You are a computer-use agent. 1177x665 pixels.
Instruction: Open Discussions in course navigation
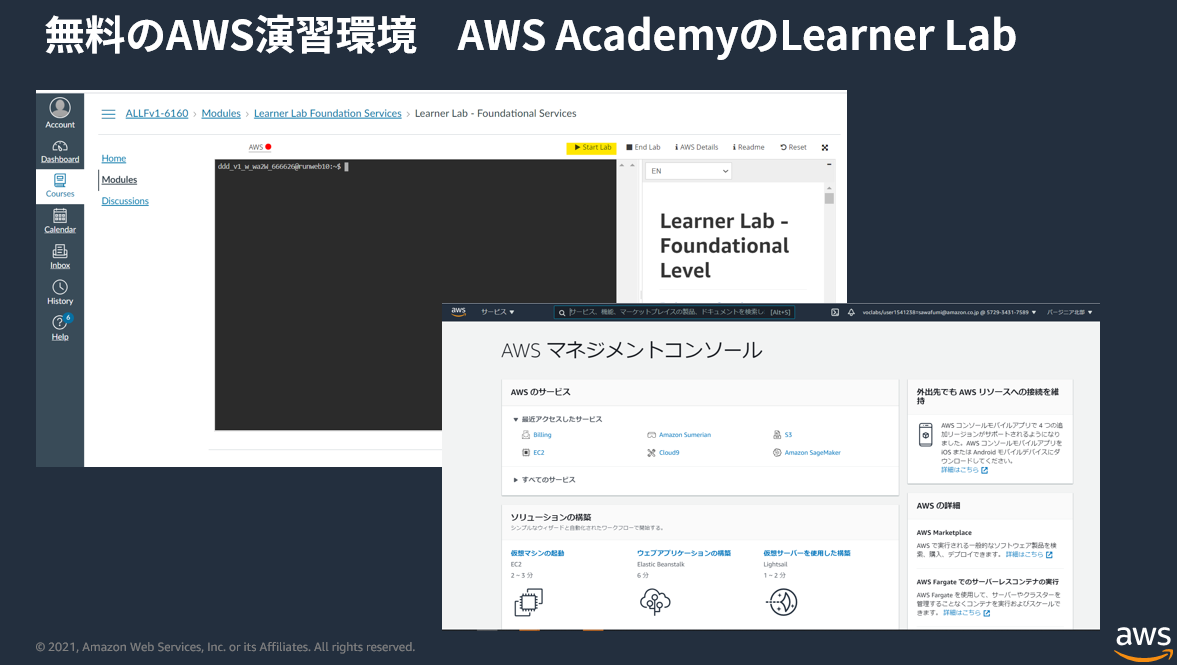pos(125,200)
